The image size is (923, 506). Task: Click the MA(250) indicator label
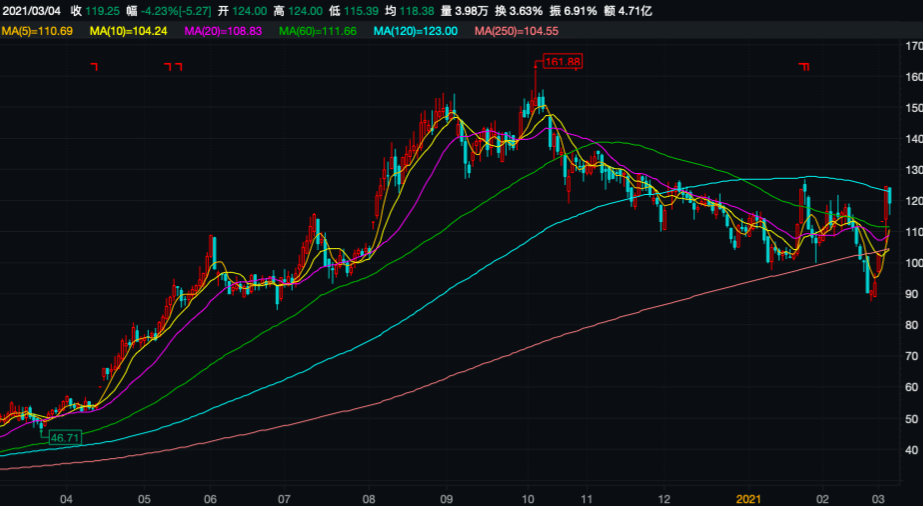(x=515, y=32)
